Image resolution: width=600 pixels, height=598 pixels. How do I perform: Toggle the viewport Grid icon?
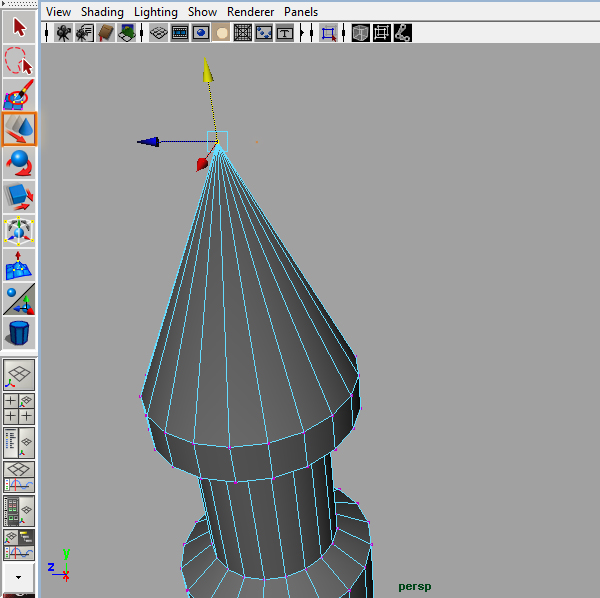pos(158,33)
